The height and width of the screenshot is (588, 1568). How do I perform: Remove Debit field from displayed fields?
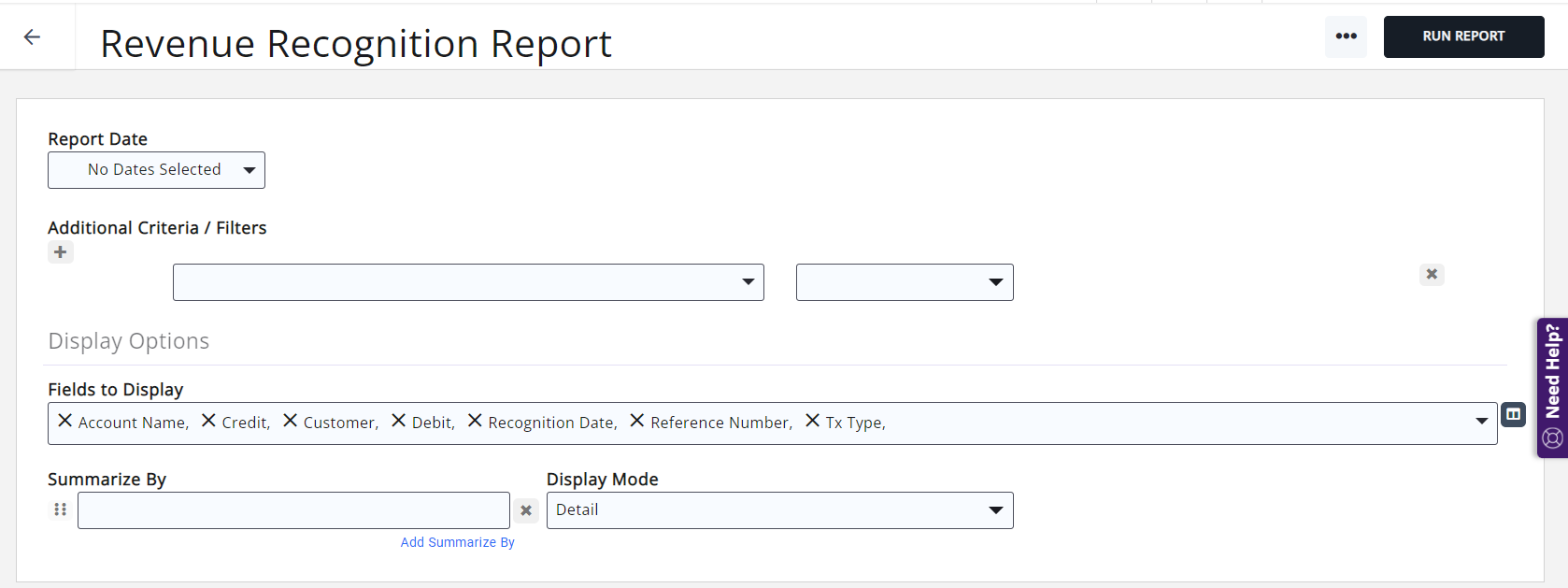pyautogui.click(x=399, y=422)
